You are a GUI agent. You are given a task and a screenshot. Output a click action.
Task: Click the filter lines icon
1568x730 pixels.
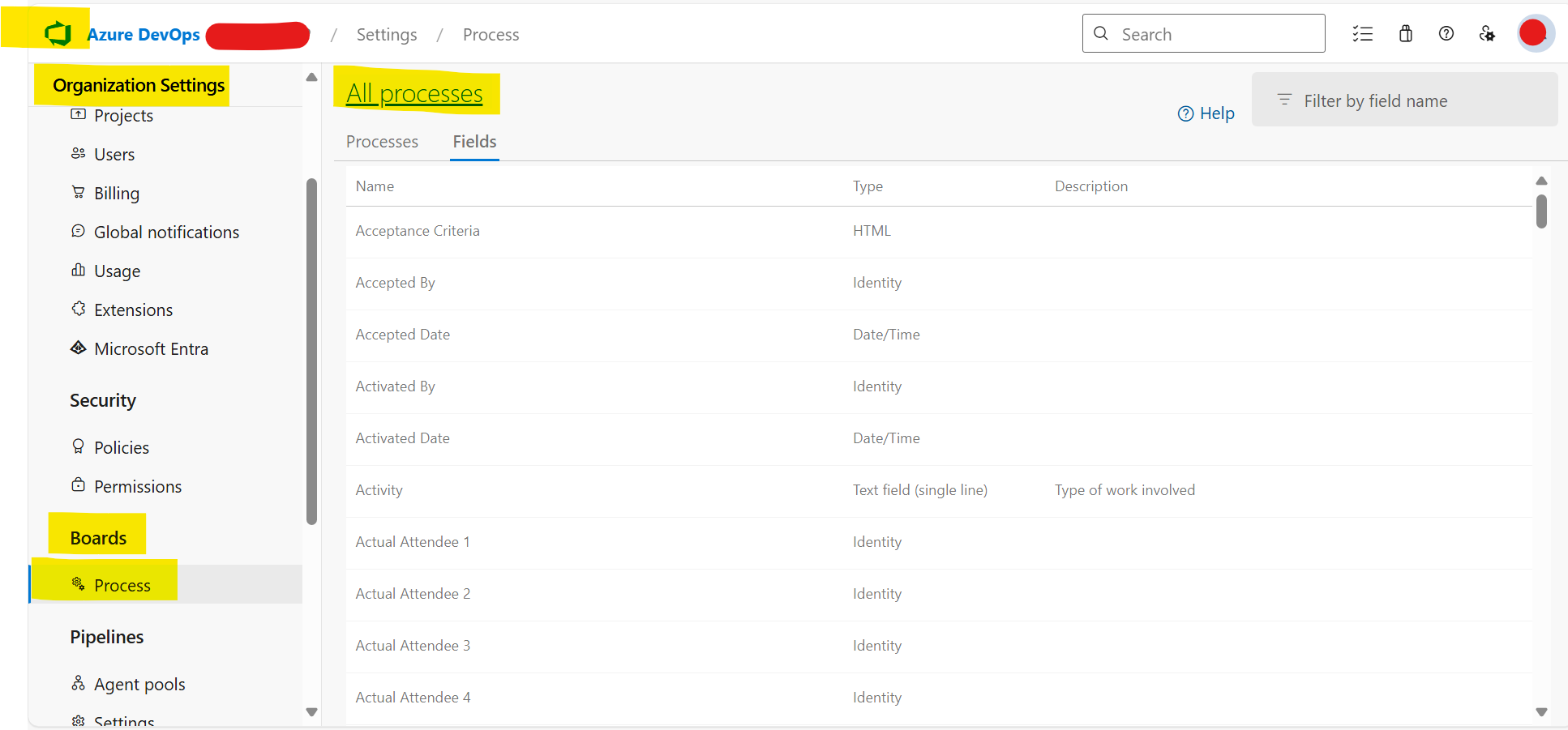pyautogui.click(x=1284, y=100)
